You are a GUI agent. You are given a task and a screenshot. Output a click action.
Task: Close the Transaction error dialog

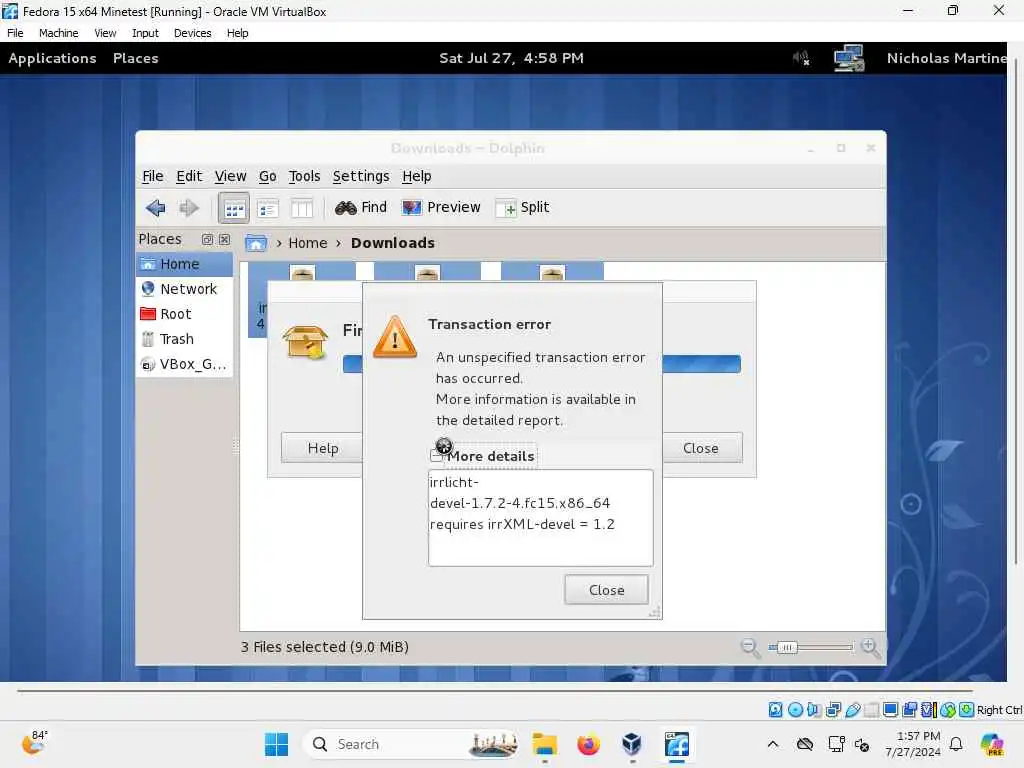[x=606, y=590]
